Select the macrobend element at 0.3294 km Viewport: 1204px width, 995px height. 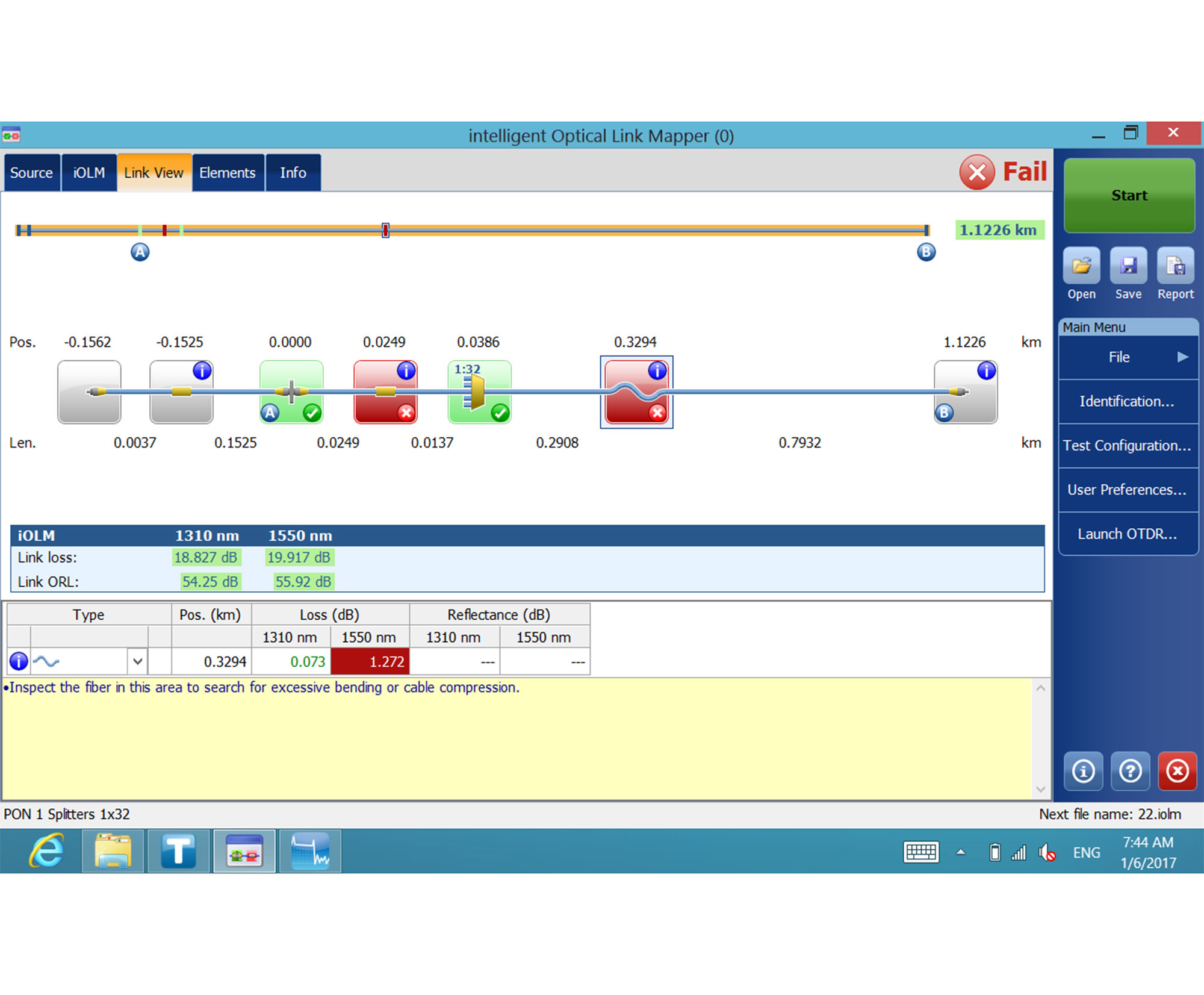click(636, 392)
